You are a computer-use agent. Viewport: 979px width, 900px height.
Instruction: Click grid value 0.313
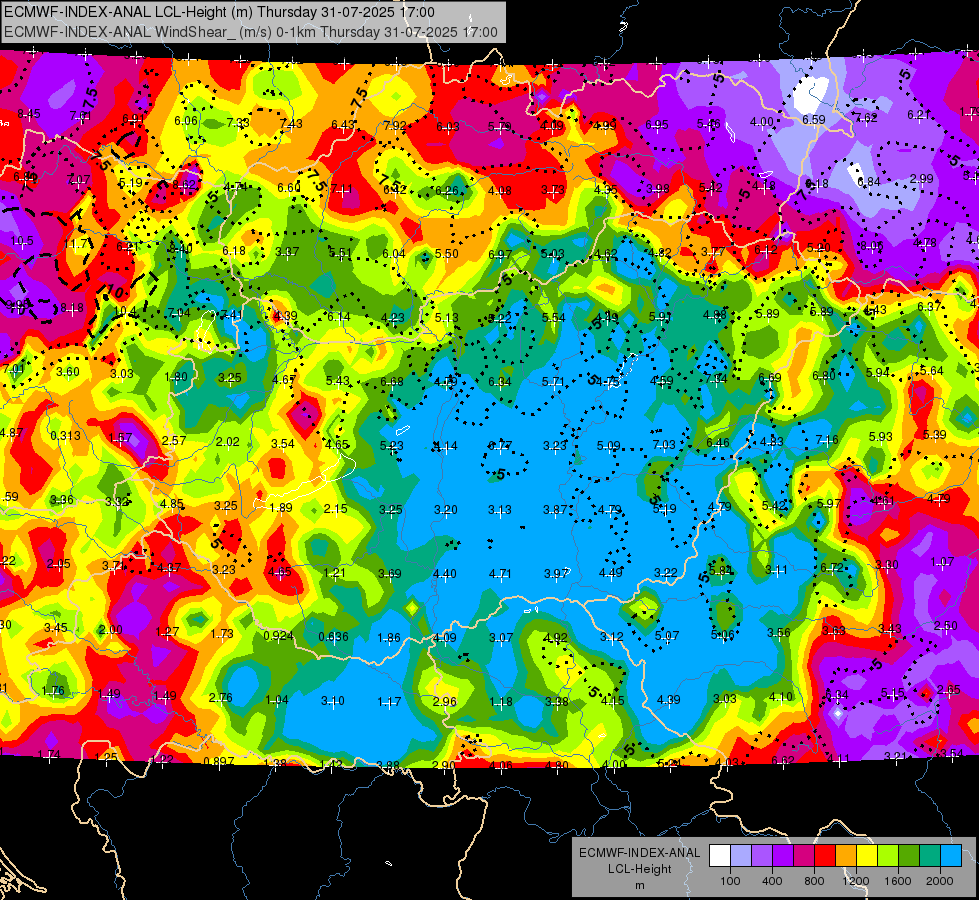(x=65, y=435)
